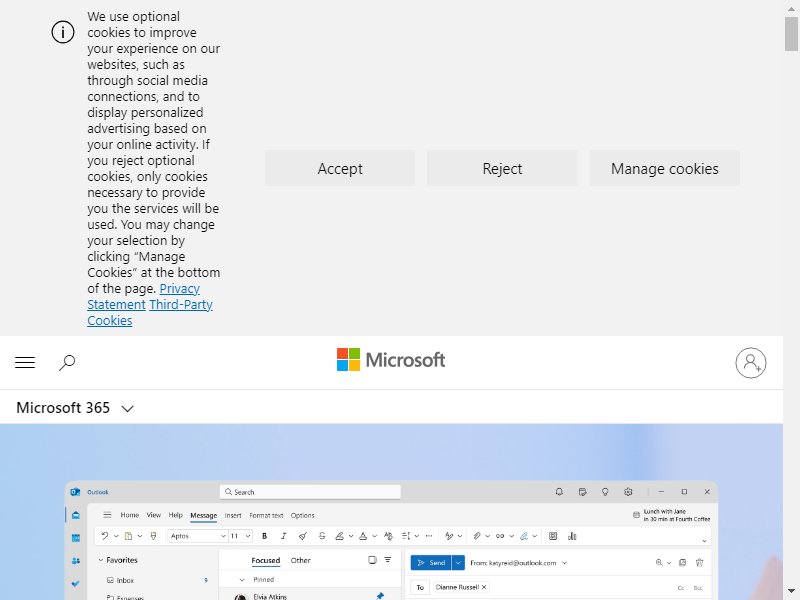Click the insert link icon in Outlook ribbon
This screenshot has height=600, width=800.
tap(500, 536)
